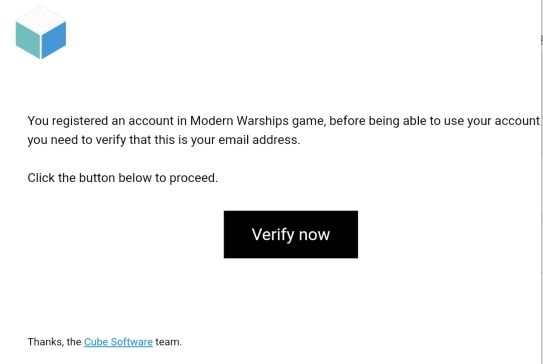Screen dimensions: 543x364
Task: Open the Cube Software link
Action: pyautogui.click(x=118, y=342)
